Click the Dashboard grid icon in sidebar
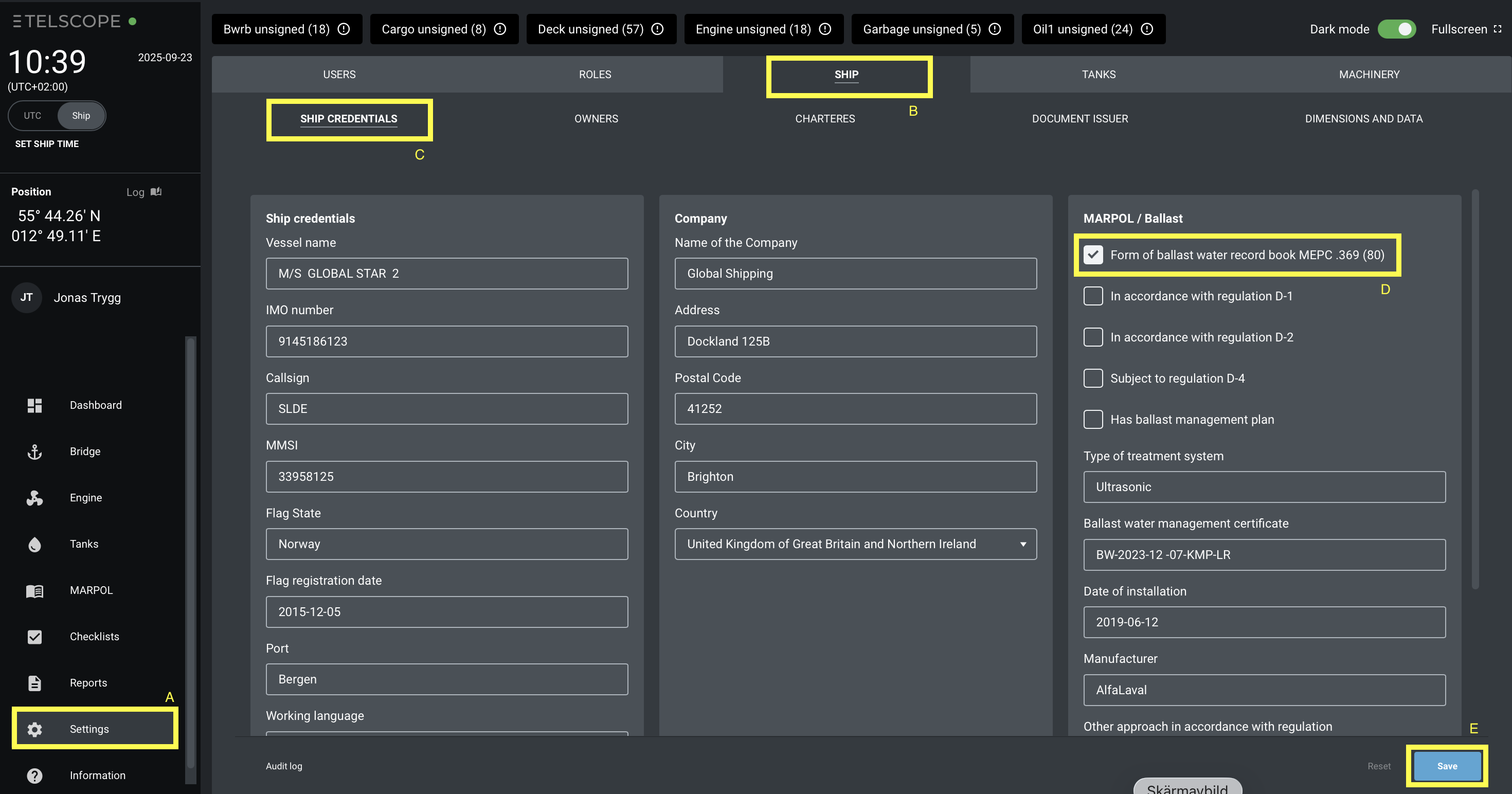Screen dimensions: 1512x794 click(x=34, y=406)
